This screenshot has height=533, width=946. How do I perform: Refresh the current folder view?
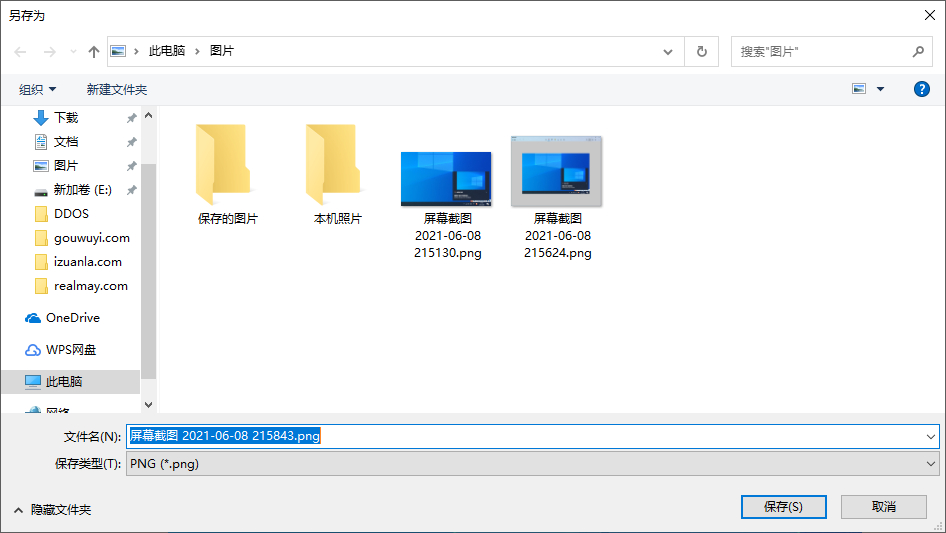pos(702,52)
